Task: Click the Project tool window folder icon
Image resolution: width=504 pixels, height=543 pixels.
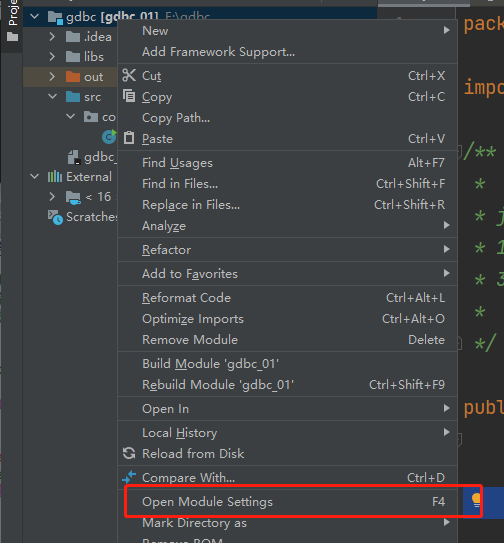Action: tap(12, 36)
